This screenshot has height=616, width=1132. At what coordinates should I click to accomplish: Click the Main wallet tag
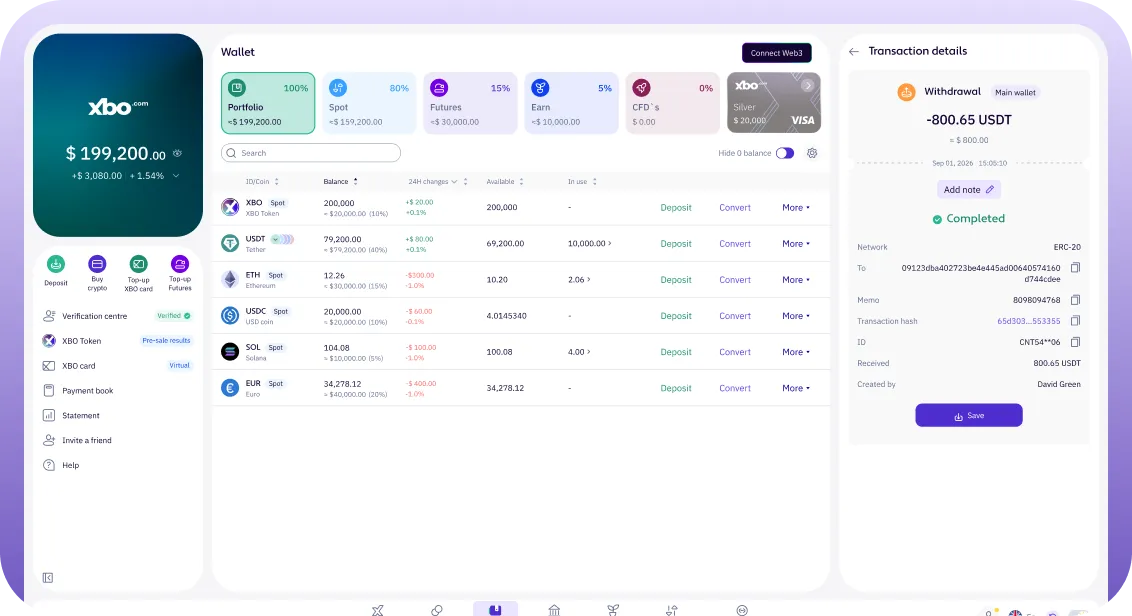[1015, 92]
